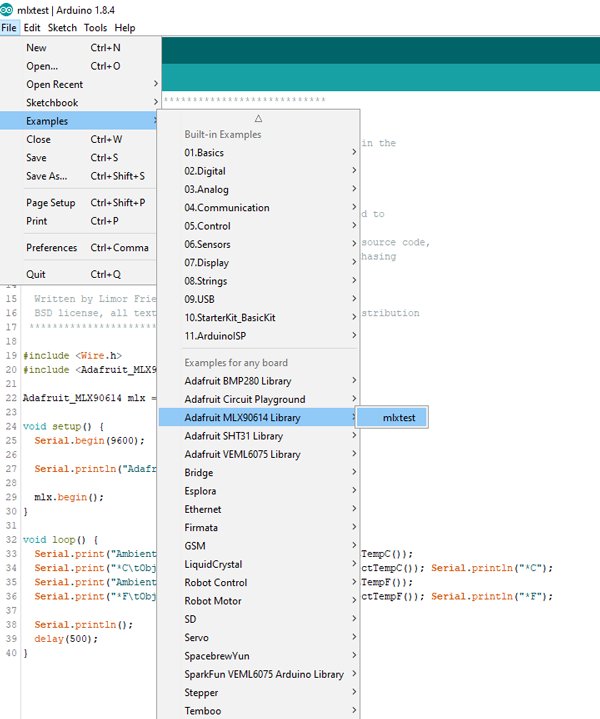Open the mlxtest example sketch
Viewport: 600px width, 719px height.
[x=392, y=417]
